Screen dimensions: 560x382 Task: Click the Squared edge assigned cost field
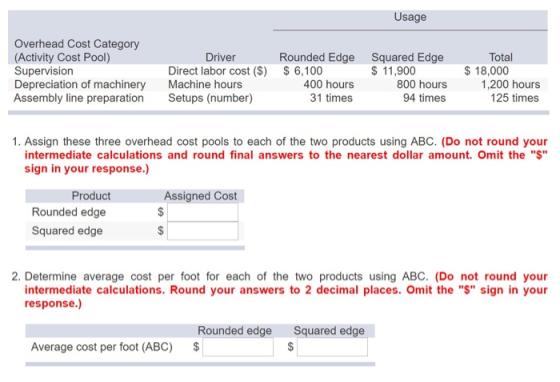(x=202, y=231)
